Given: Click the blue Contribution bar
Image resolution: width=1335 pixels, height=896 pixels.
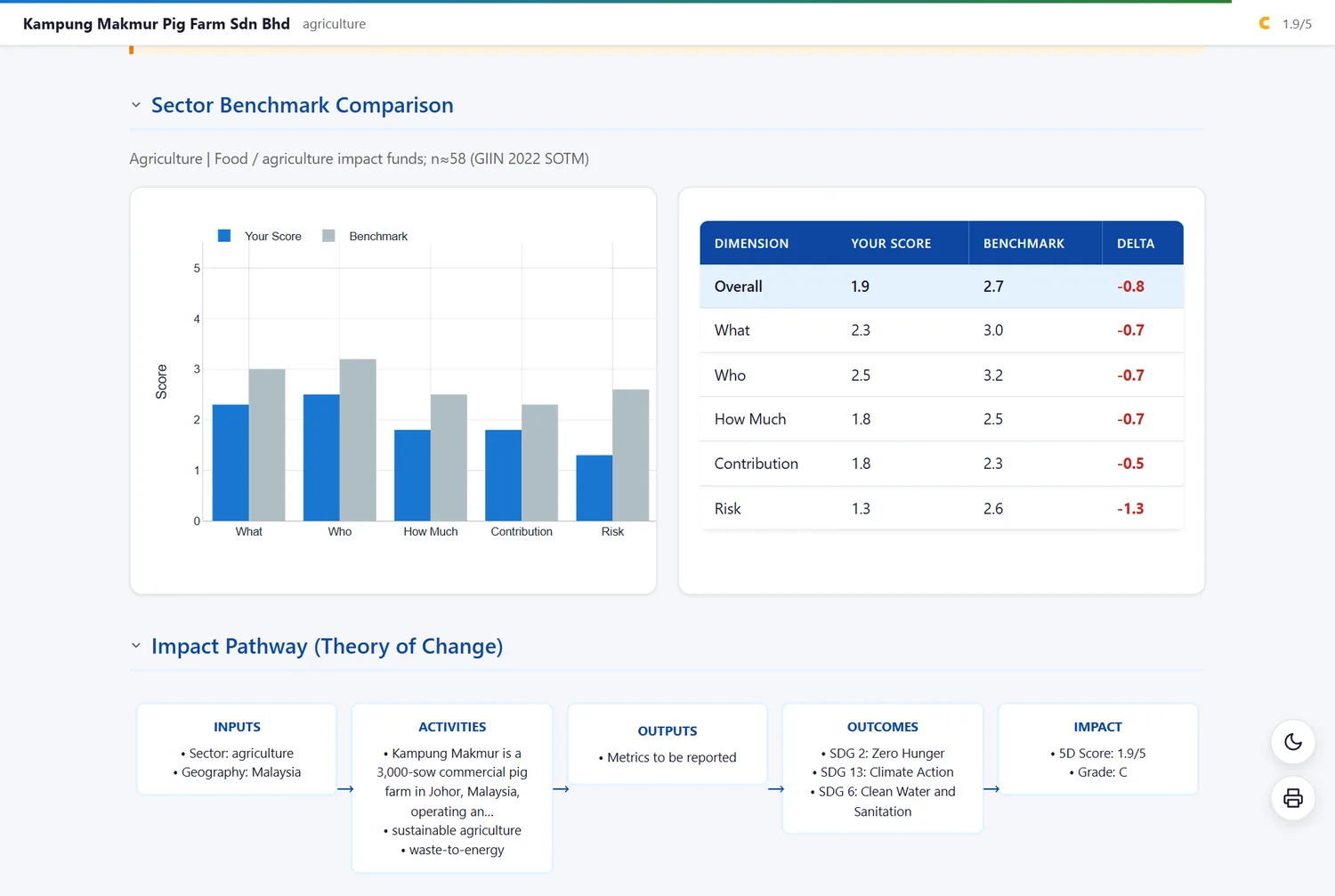Looking at the screenshot, I should point(504,475).
